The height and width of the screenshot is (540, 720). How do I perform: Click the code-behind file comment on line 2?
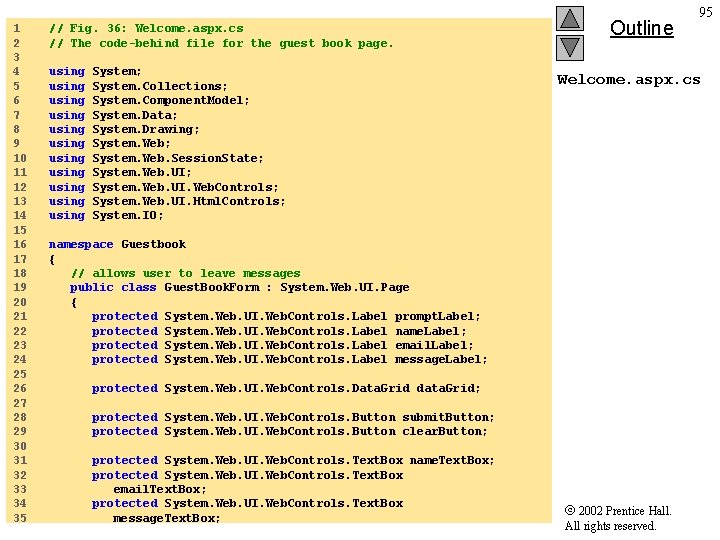tap(221, 43)
